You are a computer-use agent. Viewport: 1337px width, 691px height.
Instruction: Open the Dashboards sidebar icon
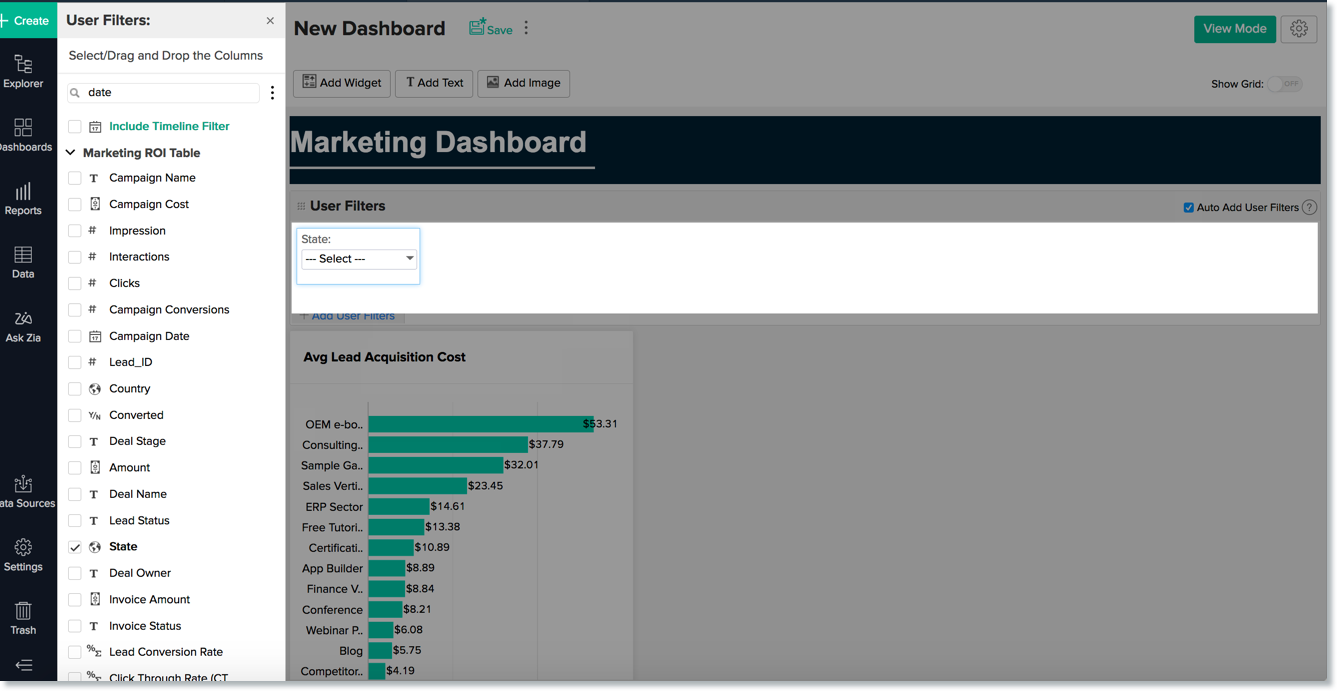click(23, 135)
